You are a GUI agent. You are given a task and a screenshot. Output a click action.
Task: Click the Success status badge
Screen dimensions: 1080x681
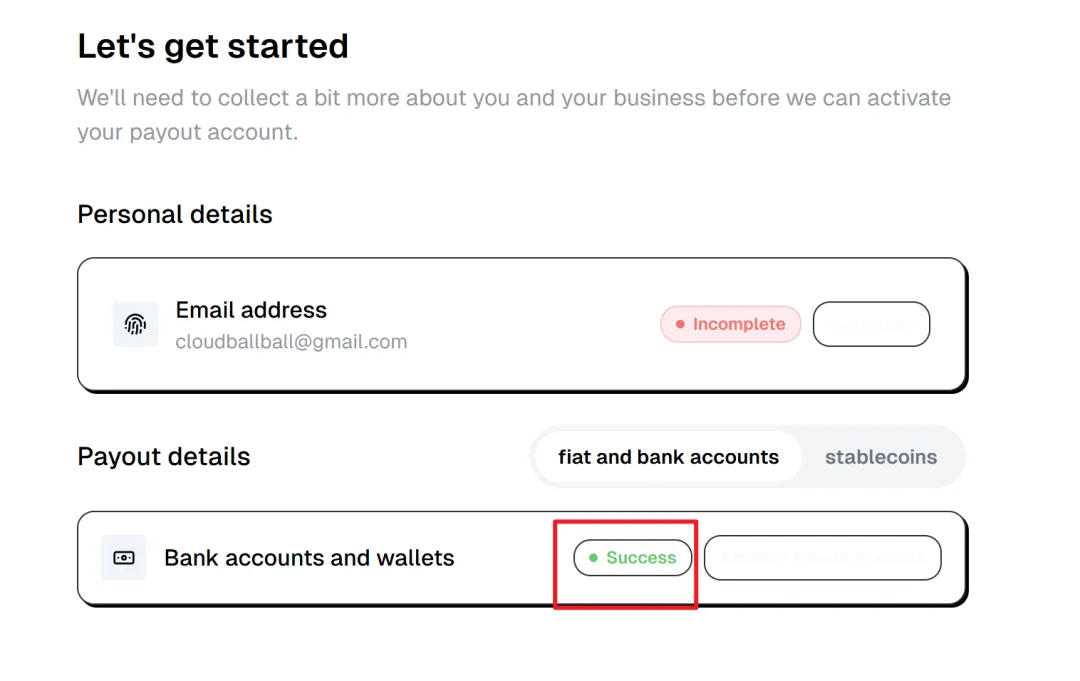[x=633, y=558]
